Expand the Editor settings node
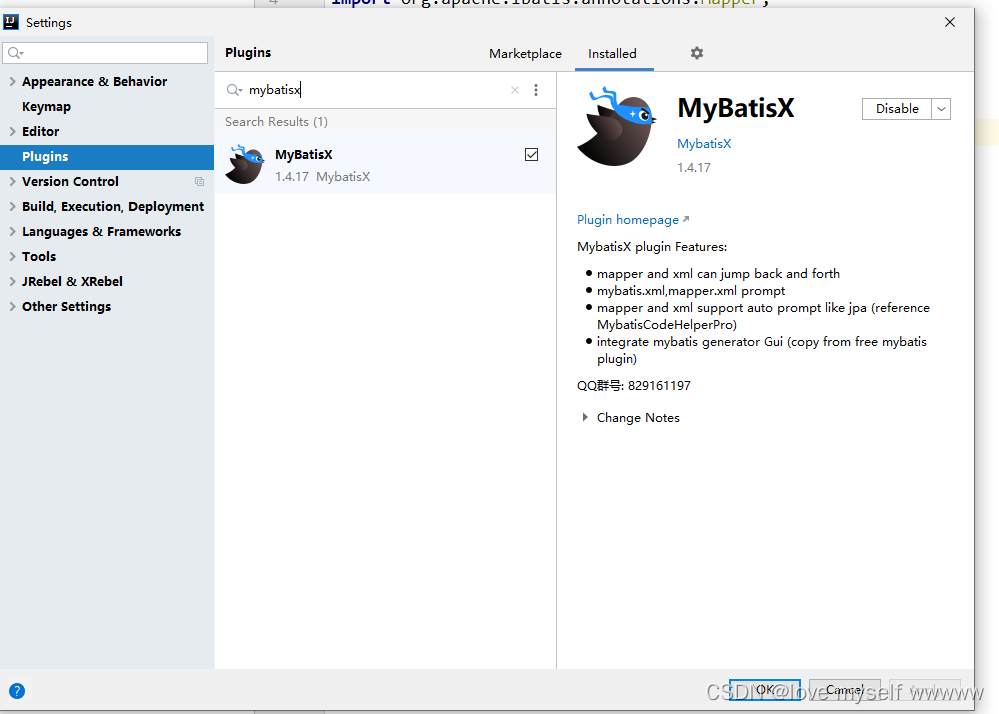Screen dimensions: 999x714 click(x=12, y=131)
